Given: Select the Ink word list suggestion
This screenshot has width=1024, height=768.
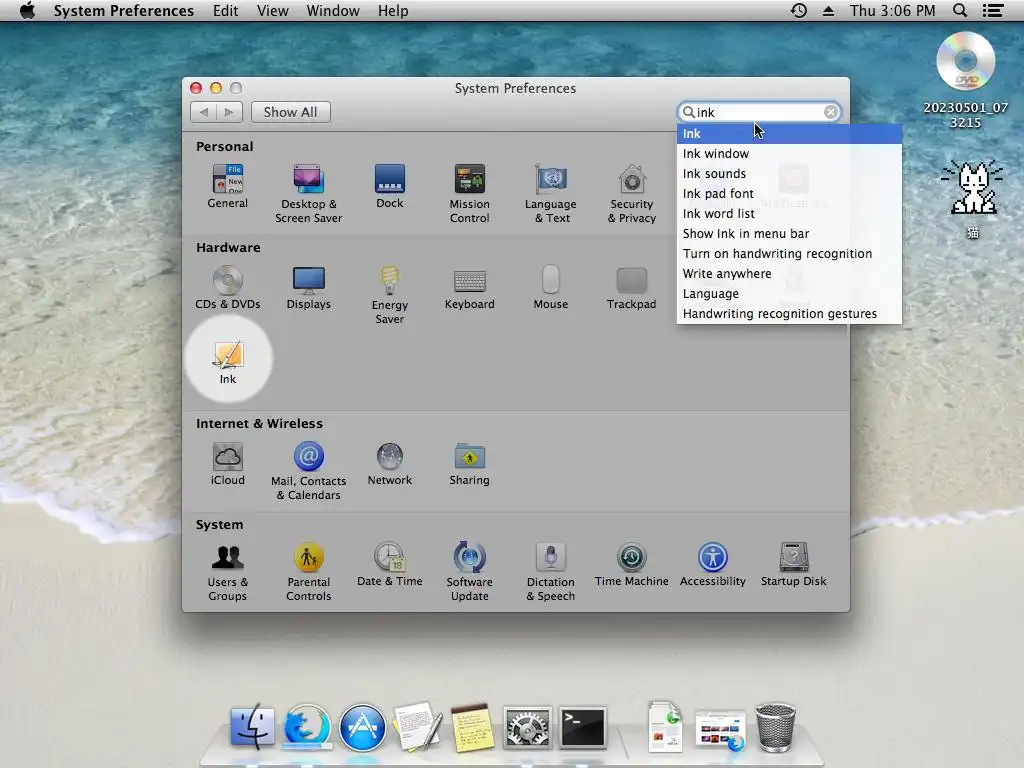Looking at the screenshot, I should [789, 214].
